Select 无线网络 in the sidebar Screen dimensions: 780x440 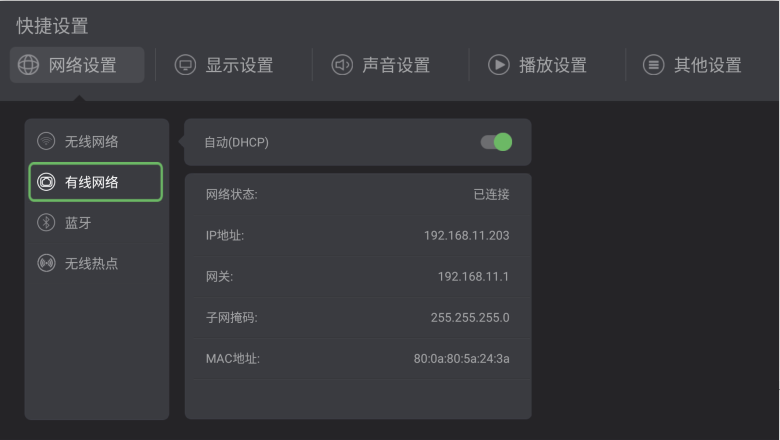(92, 141)
